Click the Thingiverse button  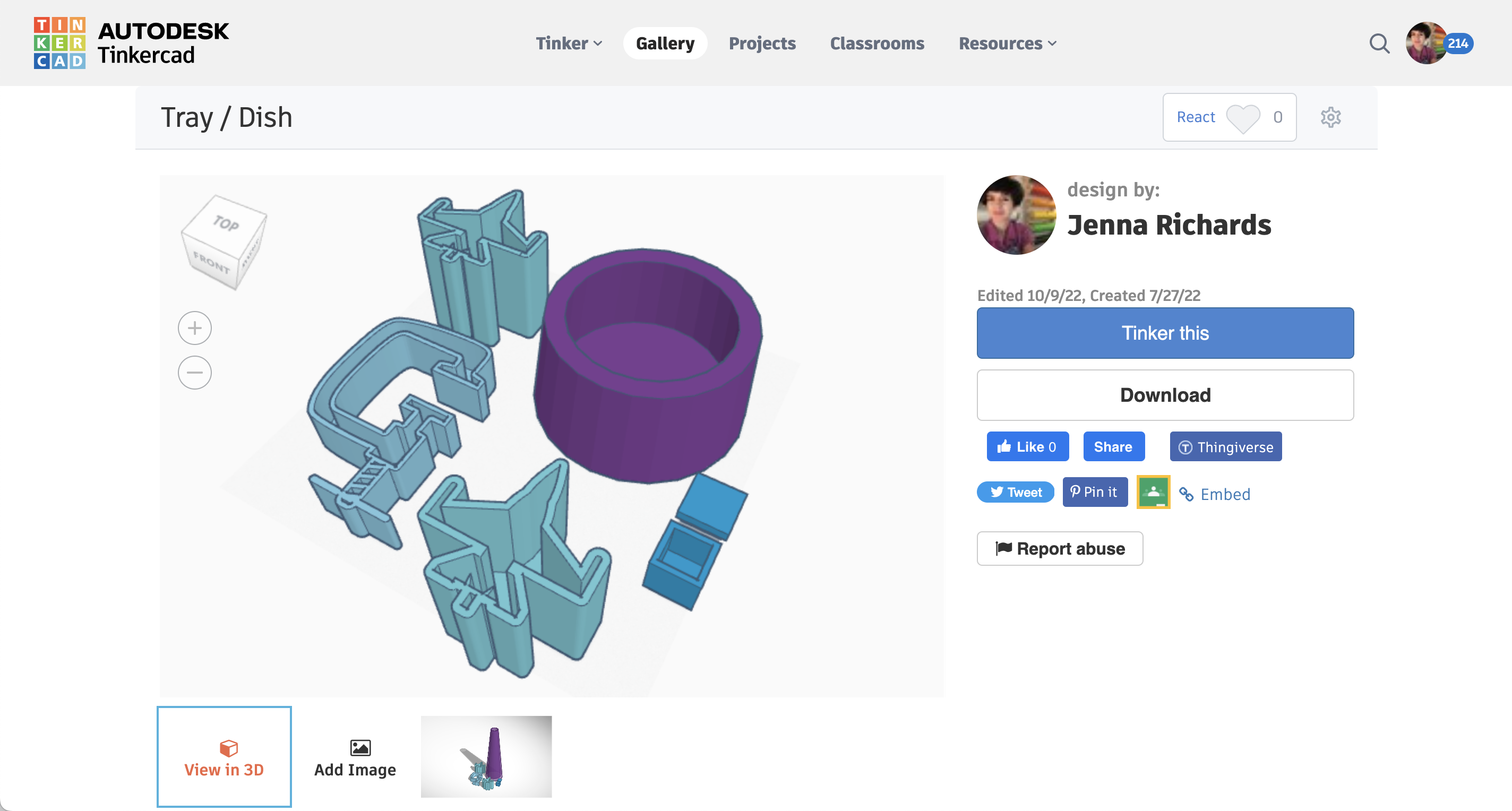pos(1225,447)
